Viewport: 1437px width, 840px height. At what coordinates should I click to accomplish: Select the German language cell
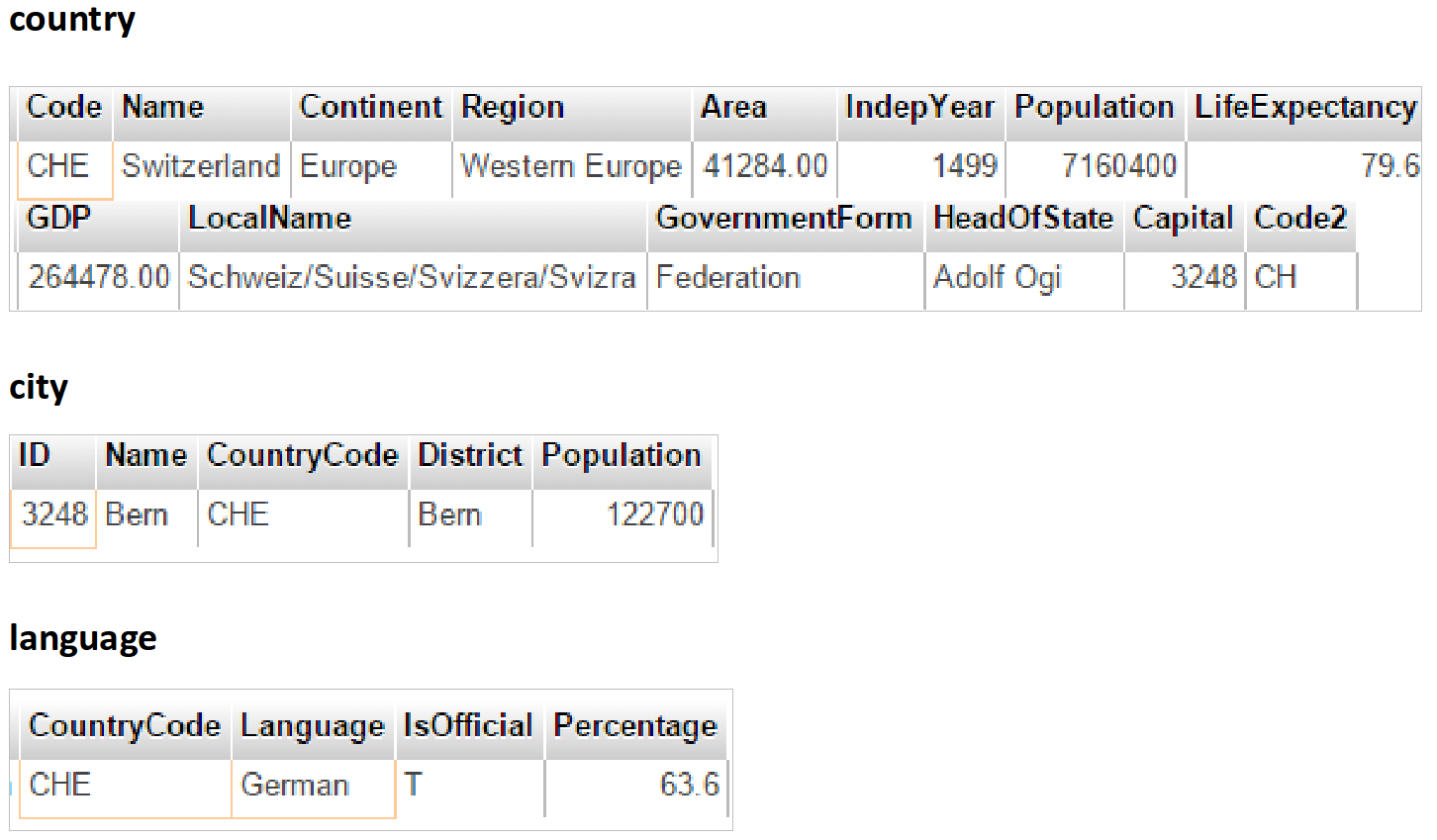[x=295, y=786]
